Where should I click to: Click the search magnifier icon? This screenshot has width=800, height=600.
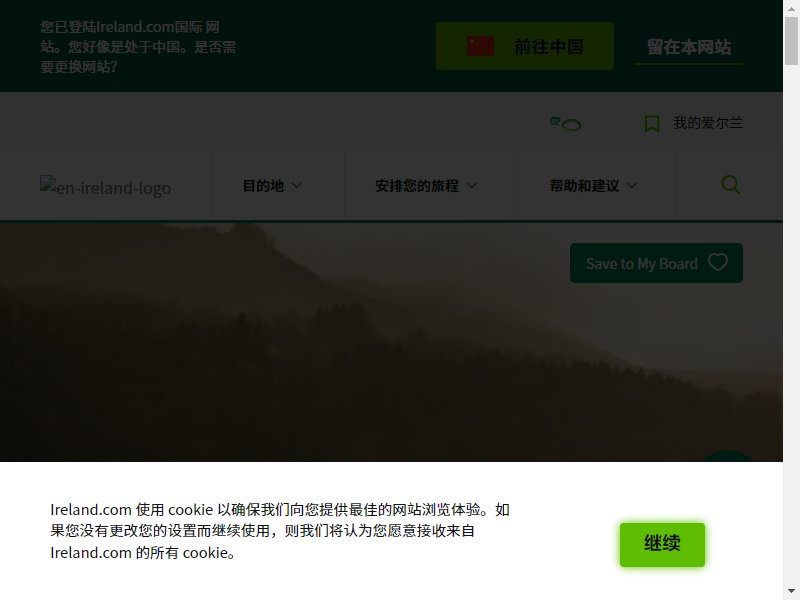731,185
